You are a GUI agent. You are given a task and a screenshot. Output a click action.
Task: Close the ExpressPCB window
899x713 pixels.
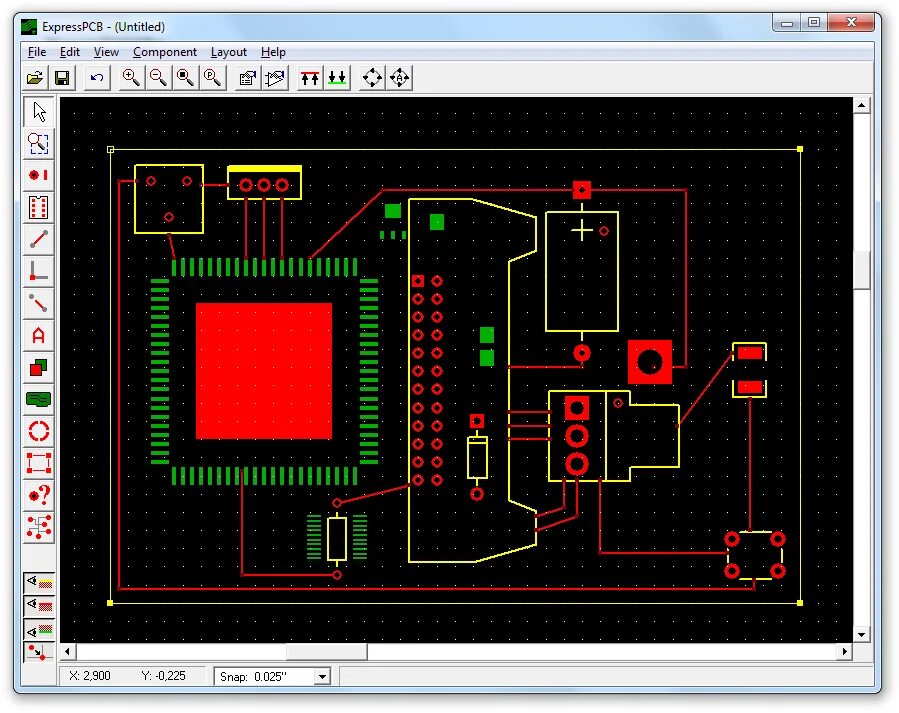(851, 23)
